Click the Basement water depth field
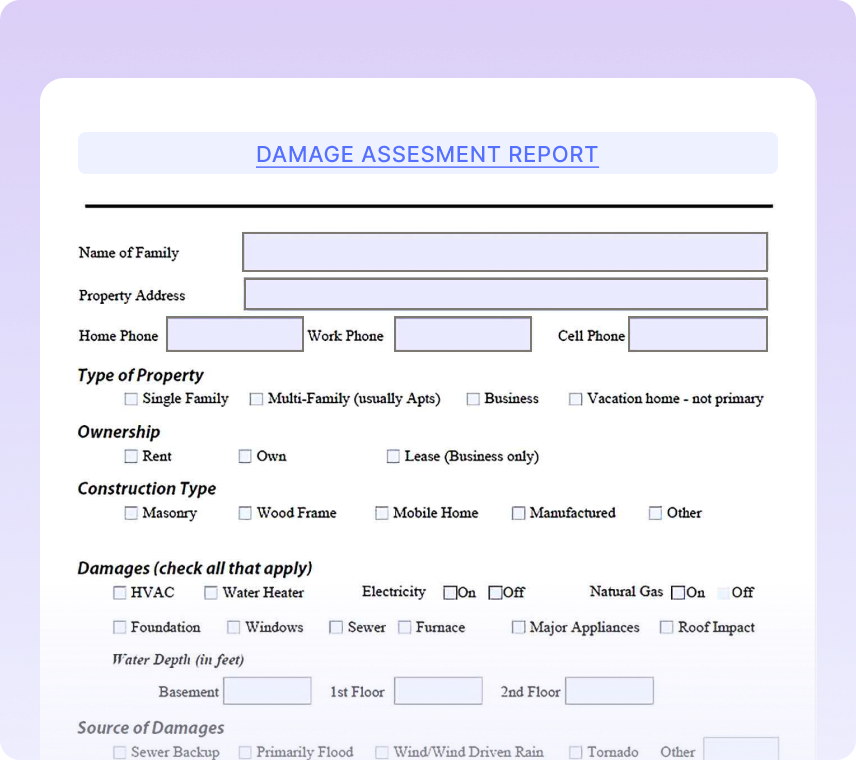This screenshot has height=760, width=856. click(267, 690)
